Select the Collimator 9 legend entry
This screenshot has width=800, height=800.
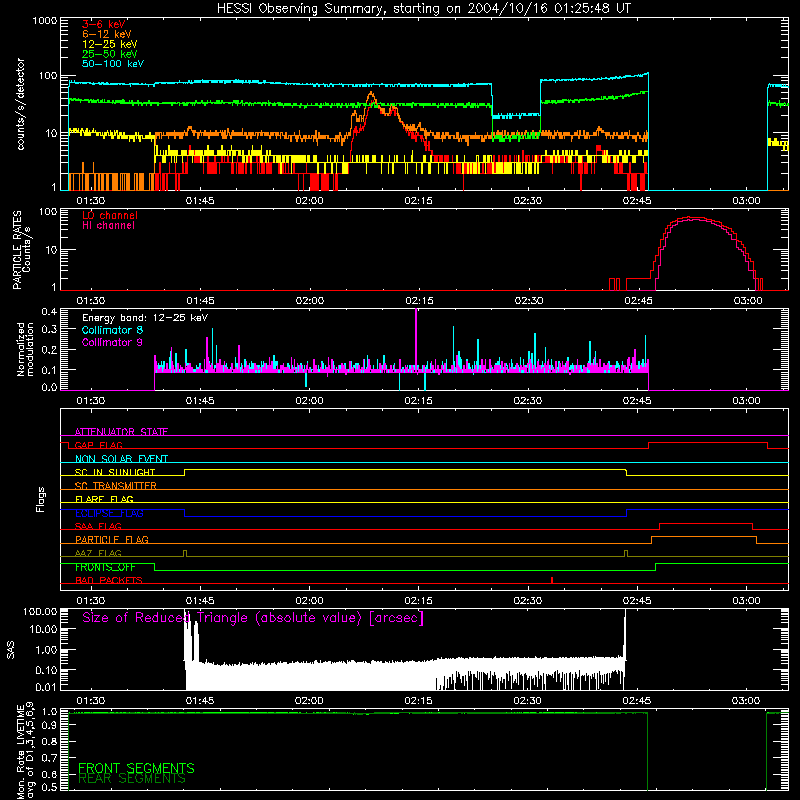pyautogui.click(x=112, y=342)
